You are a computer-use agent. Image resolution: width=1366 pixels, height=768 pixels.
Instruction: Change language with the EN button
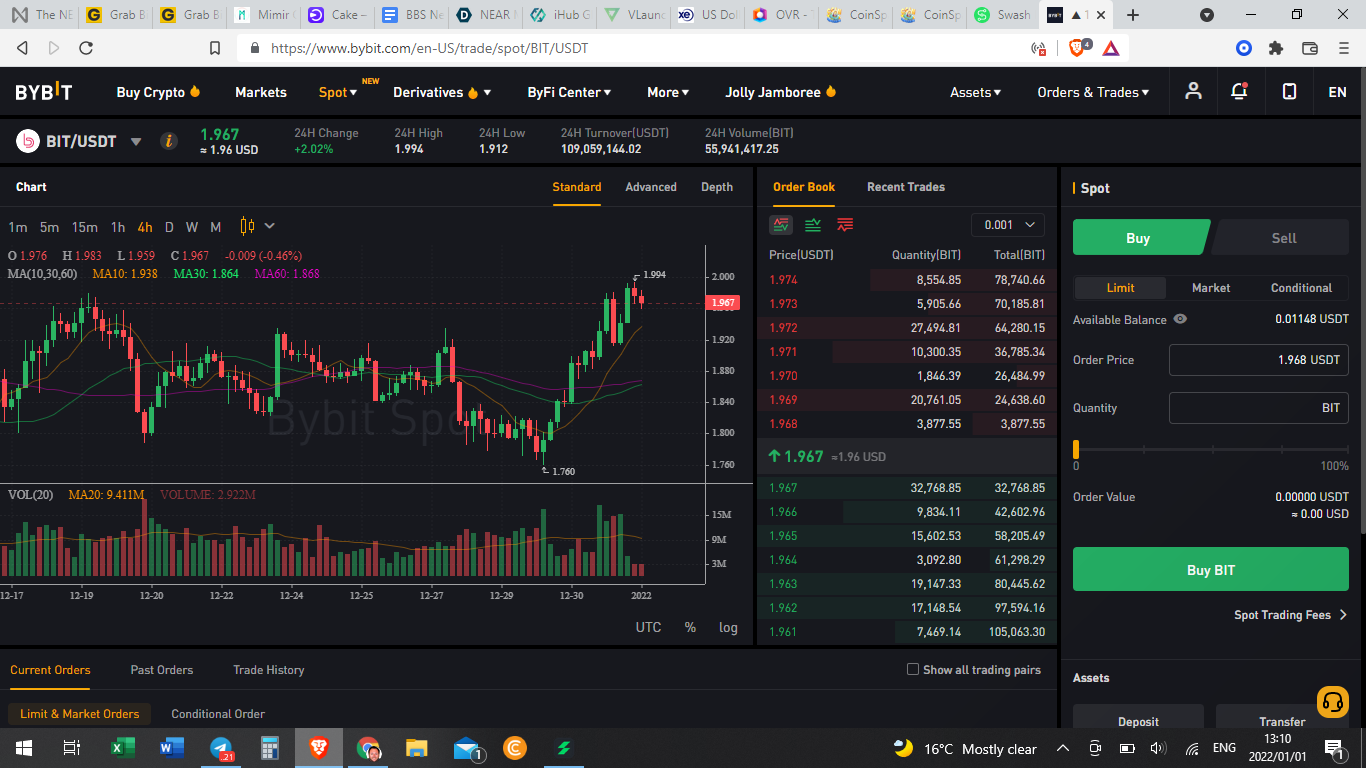pyautogui.click(x=1337, y=92)
